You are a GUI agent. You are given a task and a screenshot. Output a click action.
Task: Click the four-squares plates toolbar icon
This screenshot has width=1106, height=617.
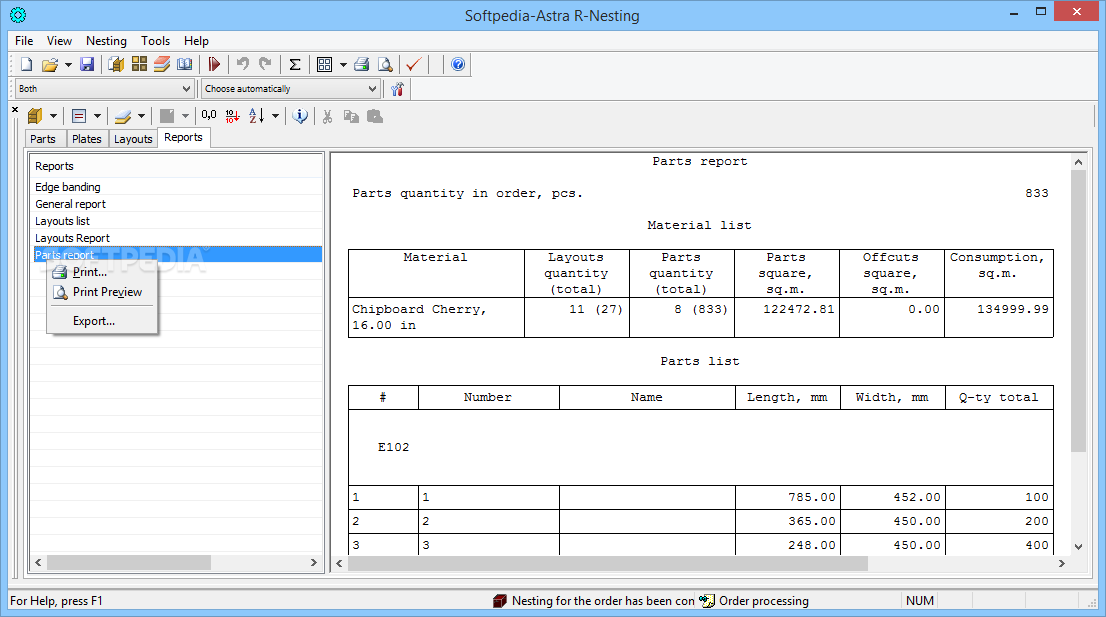coord(140,64)
